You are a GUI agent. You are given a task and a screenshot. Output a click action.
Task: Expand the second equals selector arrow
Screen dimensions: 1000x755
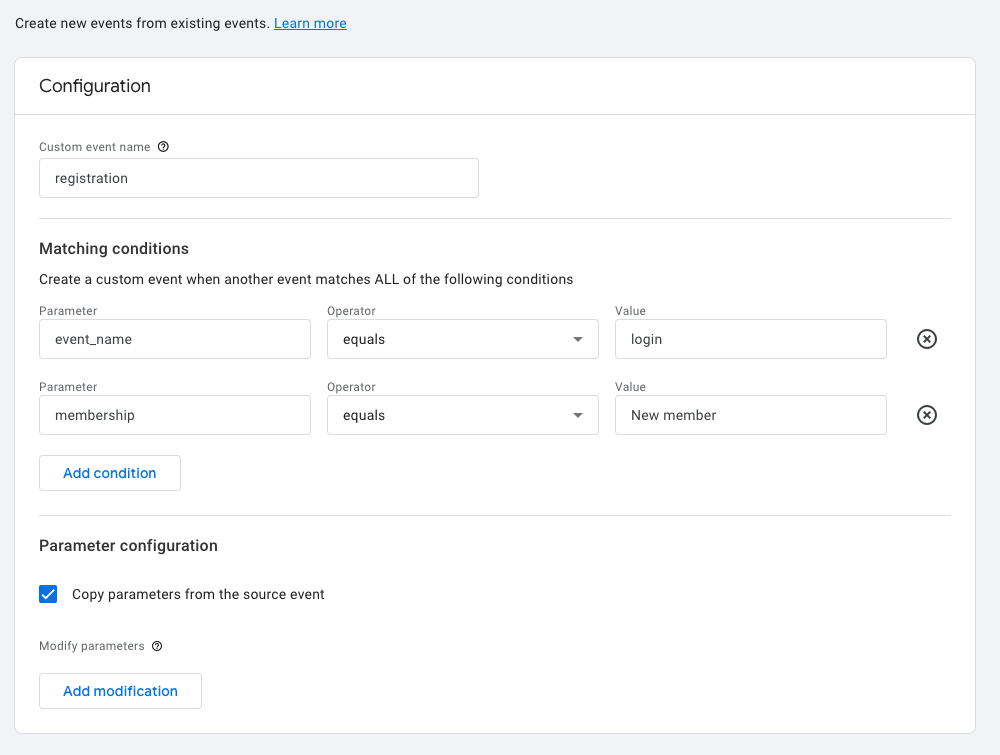(x=578, y=415)
